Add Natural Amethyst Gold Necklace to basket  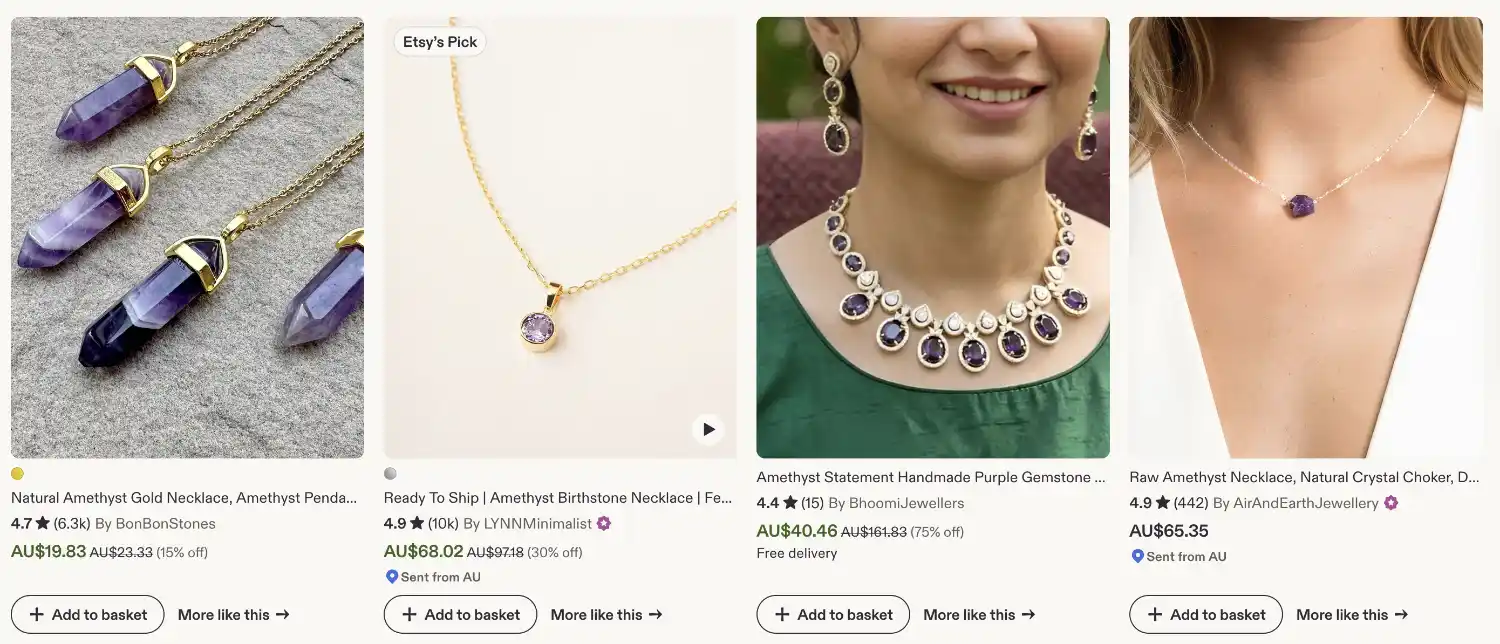88,614
